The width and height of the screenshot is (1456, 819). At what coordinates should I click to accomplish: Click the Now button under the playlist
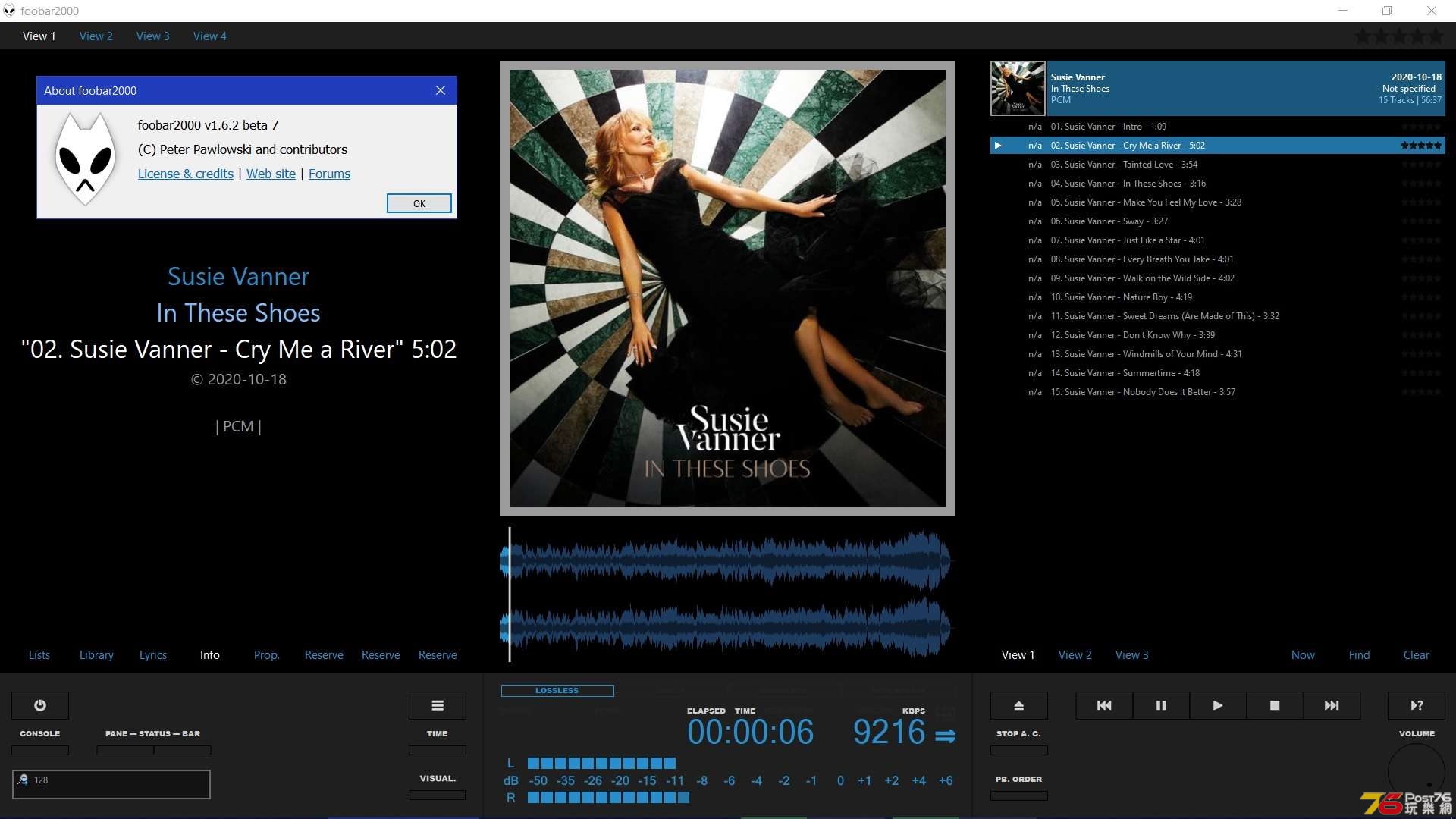pos(1304,655)
